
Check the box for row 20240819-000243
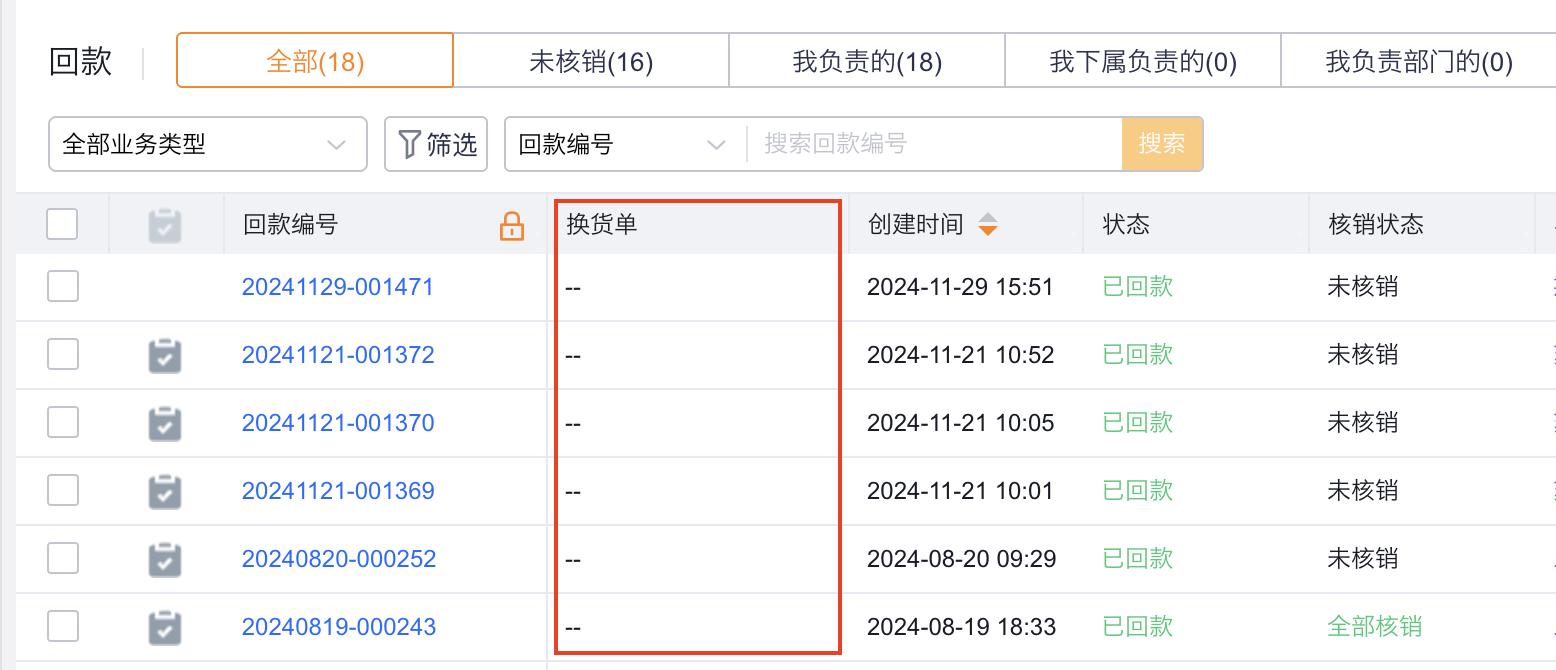pos(62,626)
